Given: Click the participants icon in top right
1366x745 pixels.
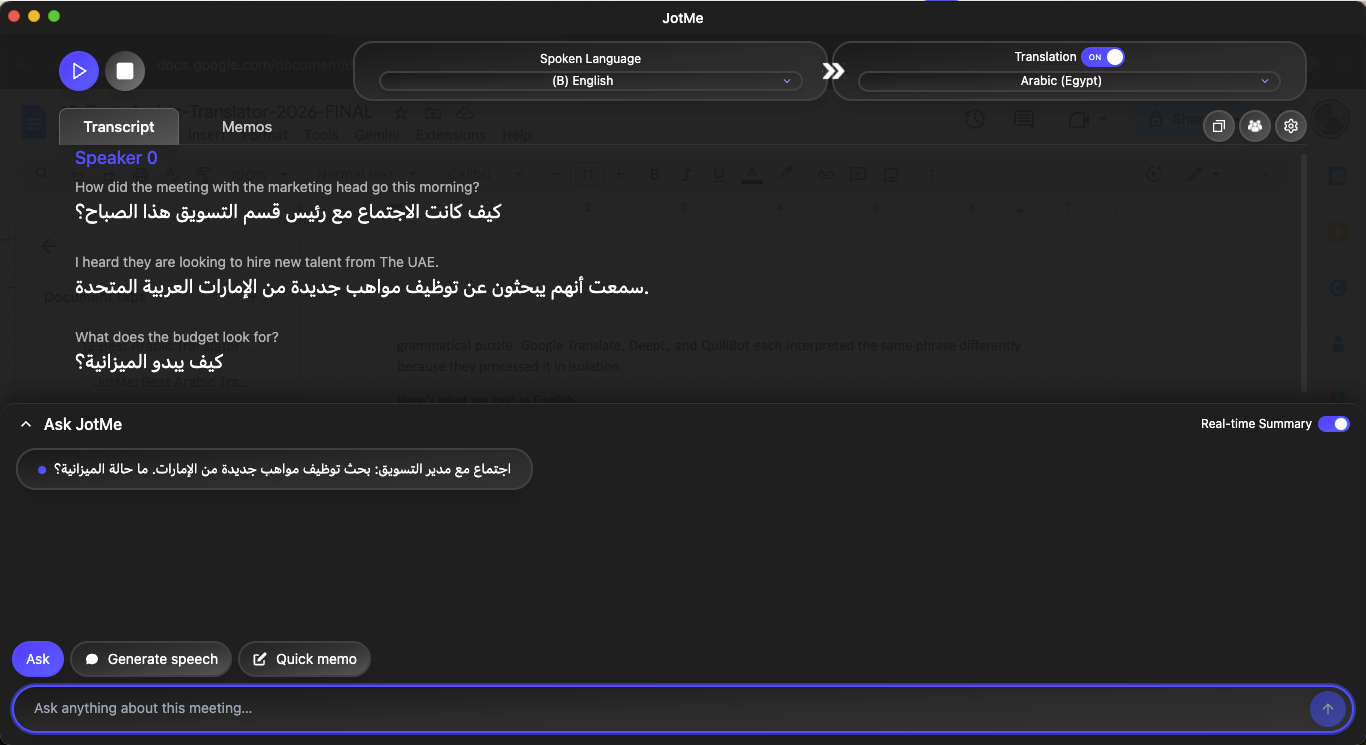Looking at the screenshot, I should (x=1254, y=126).
